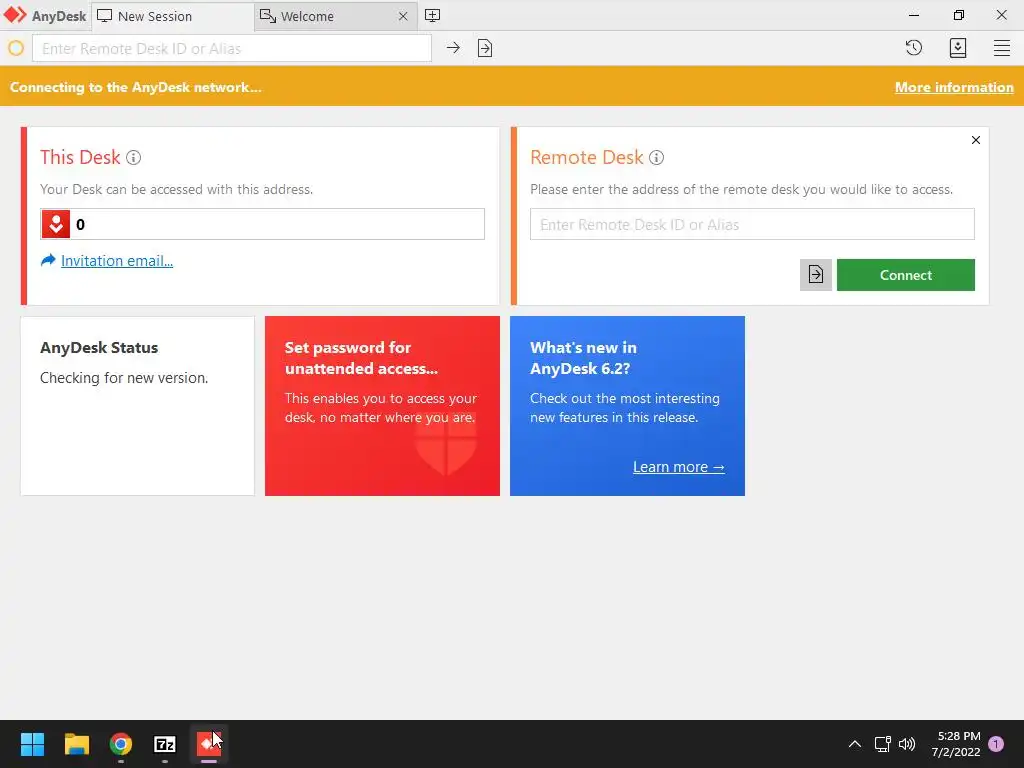Click the browse files button beside Connect
The height and width of the screenshot is (768, 1024).
(816, 275)
